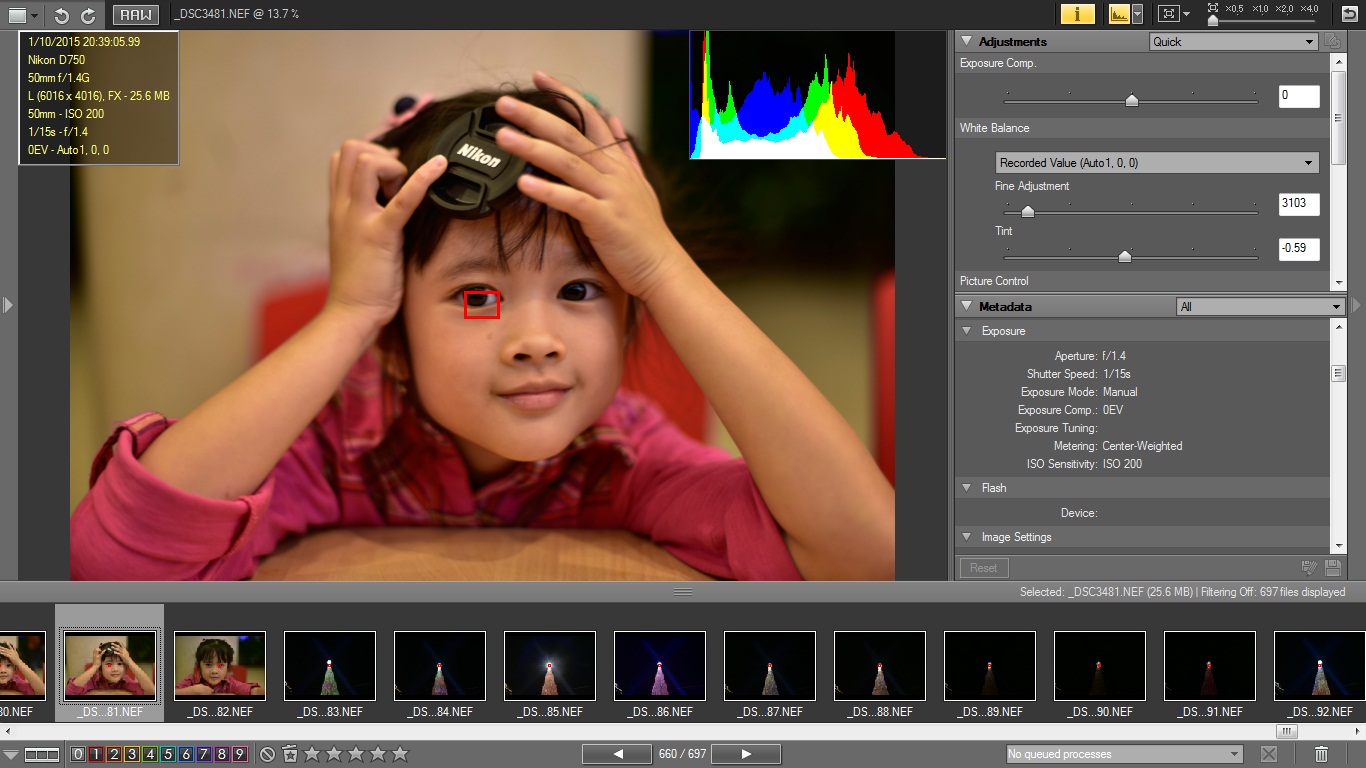Go to the previous image

click(x=618, y=754)
